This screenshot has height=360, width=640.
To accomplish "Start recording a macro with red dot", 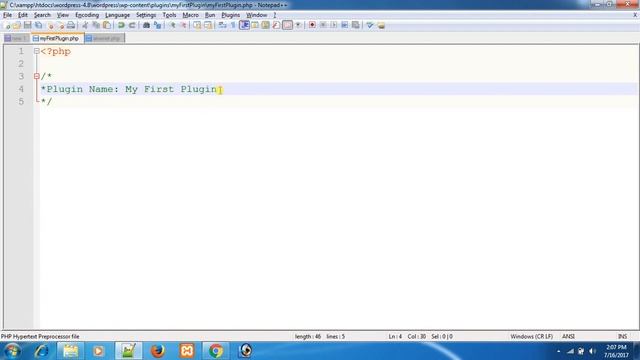I will coord(312,25).
